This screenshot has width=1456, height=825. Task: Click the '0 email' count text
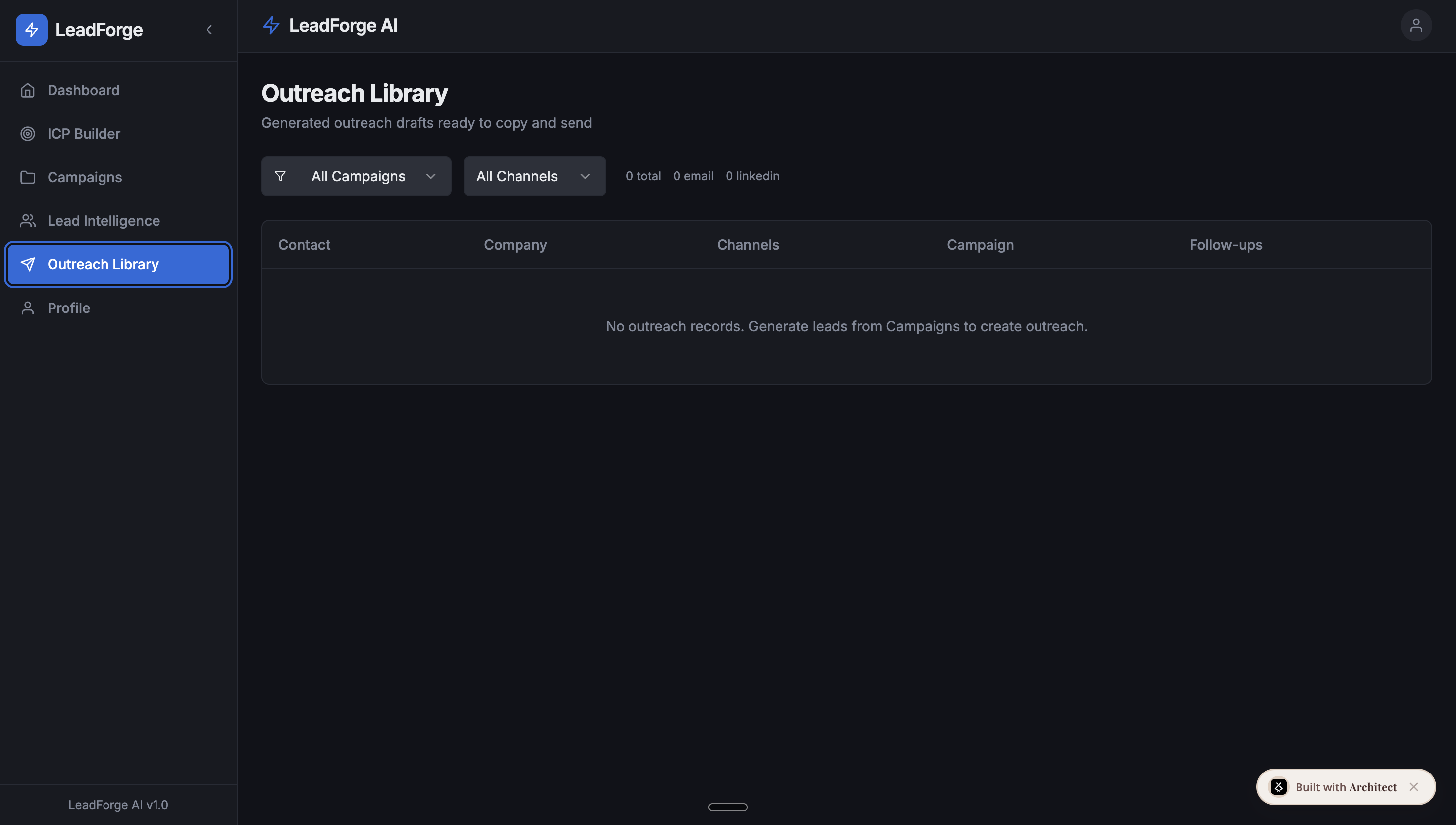click(693, 176)
